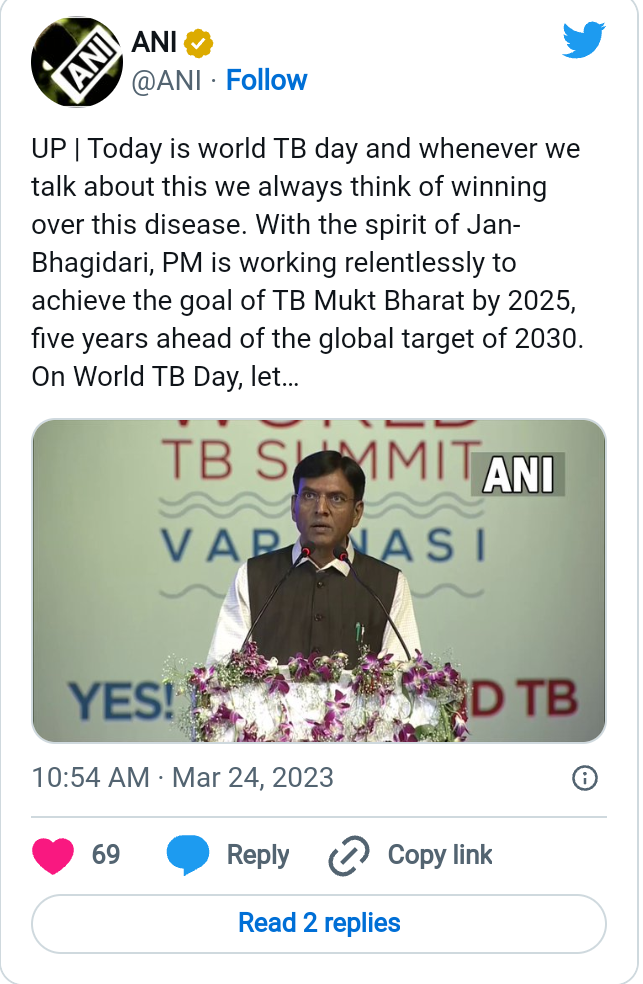
Task: Click the ANI profile avatar
Action: 77,62
